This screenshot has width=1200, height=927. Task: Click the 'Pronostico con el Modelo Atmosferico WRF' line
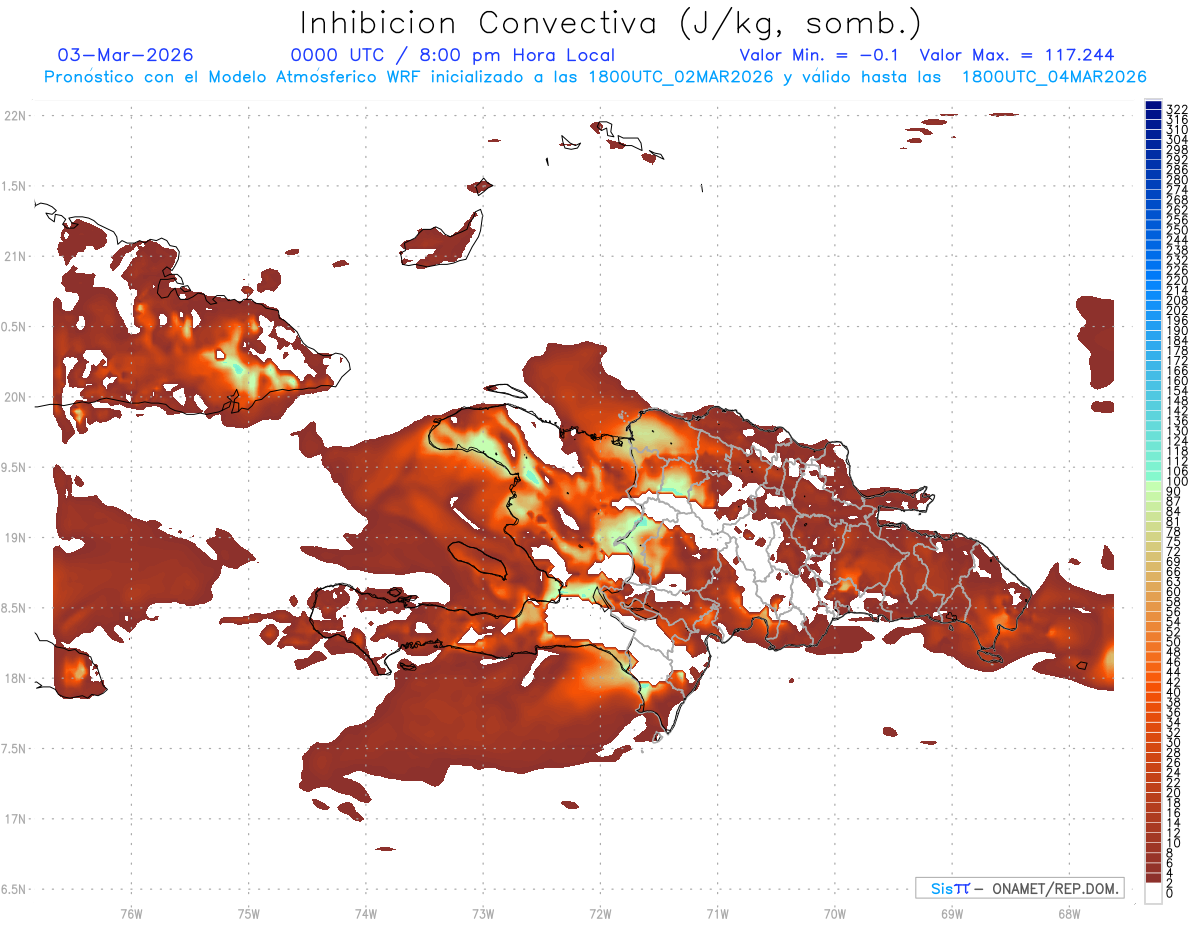click(x=595, y=77)
